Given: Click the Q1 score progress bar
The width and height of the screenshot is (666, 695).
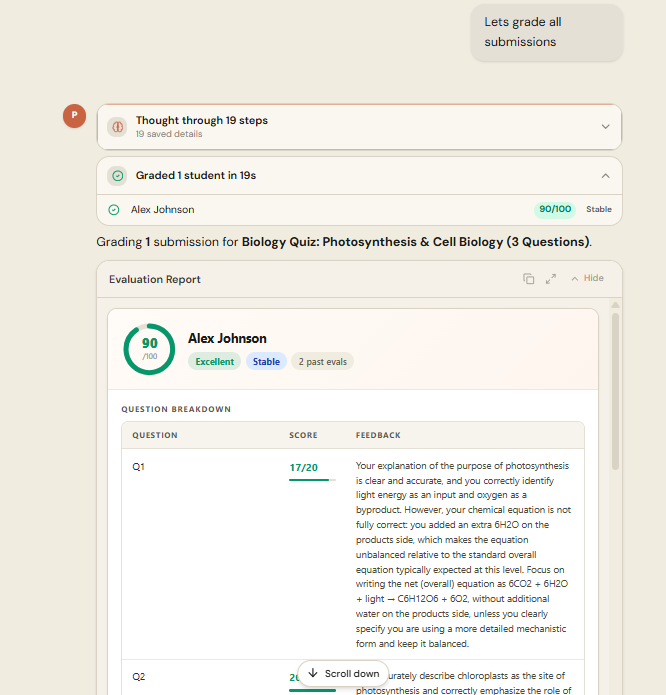Looking at the screenshot, I should pyautogui.click(x=312, y=480).
